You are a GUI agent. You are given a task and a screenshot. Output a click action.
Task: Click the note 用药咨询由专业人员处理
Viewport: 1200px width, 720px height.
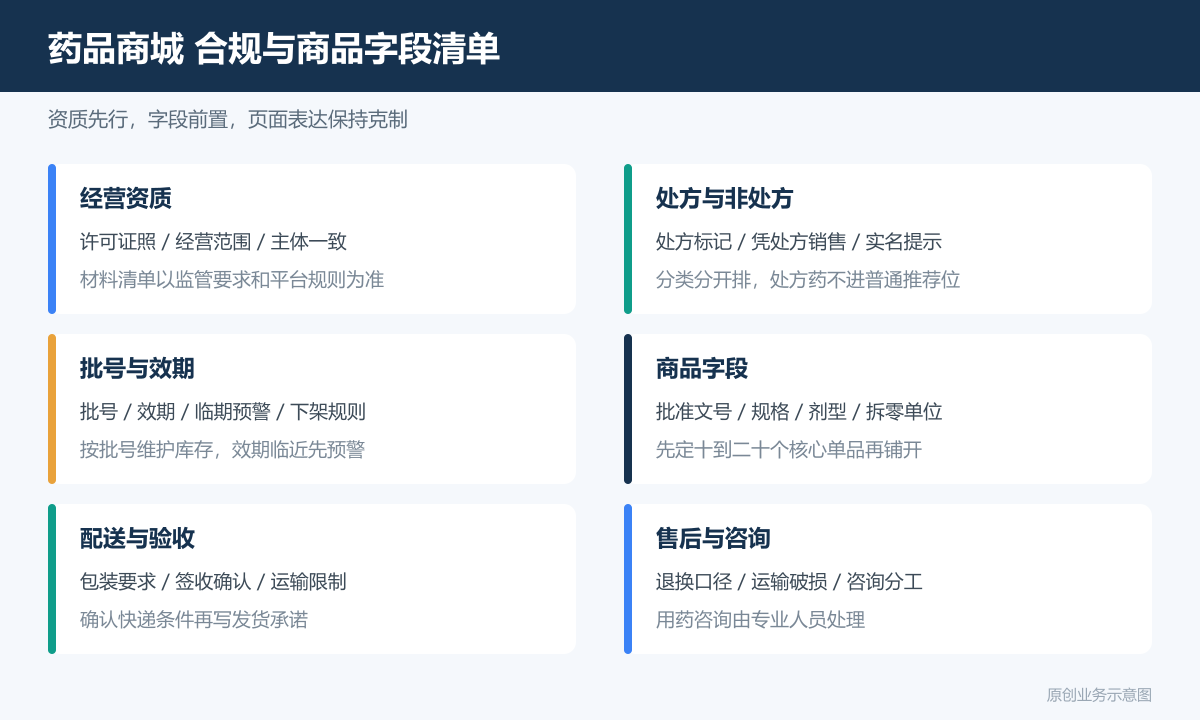point(760,619)
